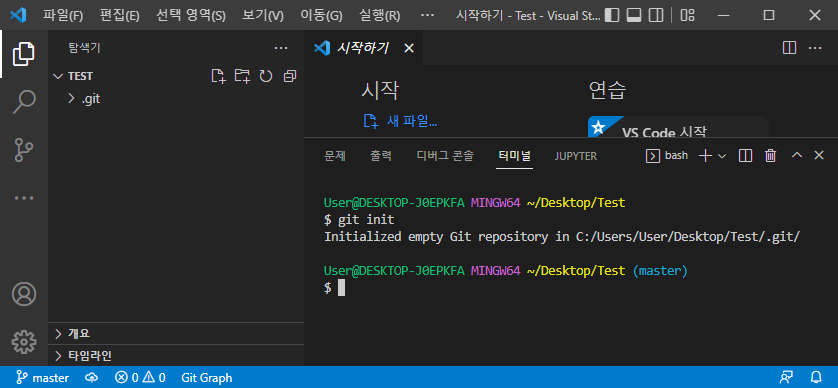Screen dimensions: 838x388
Task: Click the terminal prompt input cursor
Action: 342,288
